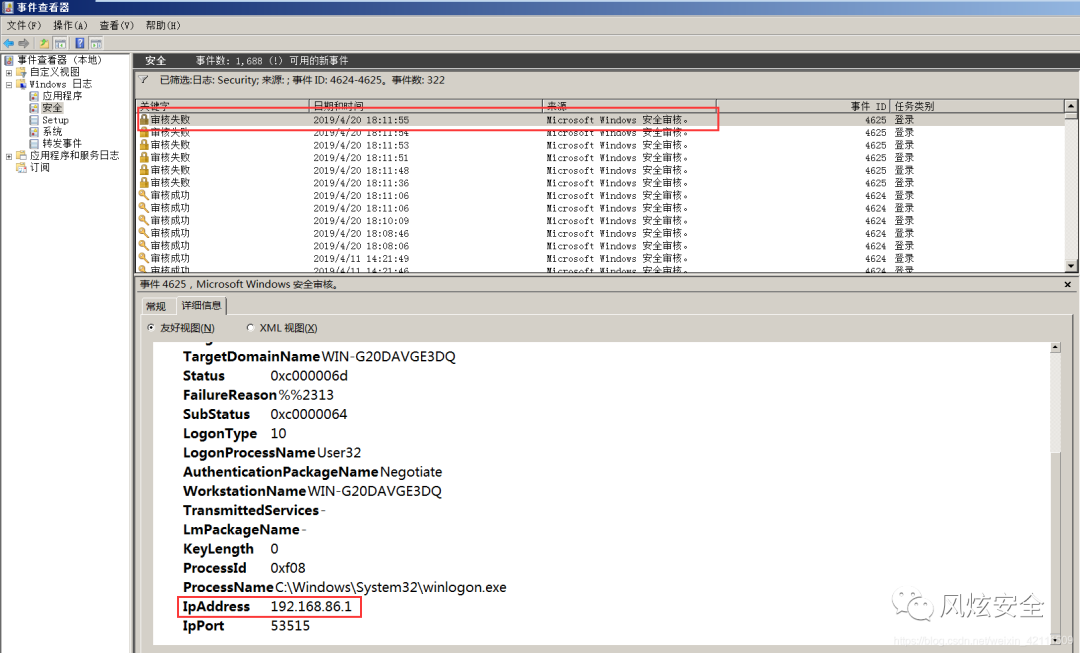Select the 安全 log in the tree
Image resolution: width=1080 pixels, height=653 pixels.
52,107
